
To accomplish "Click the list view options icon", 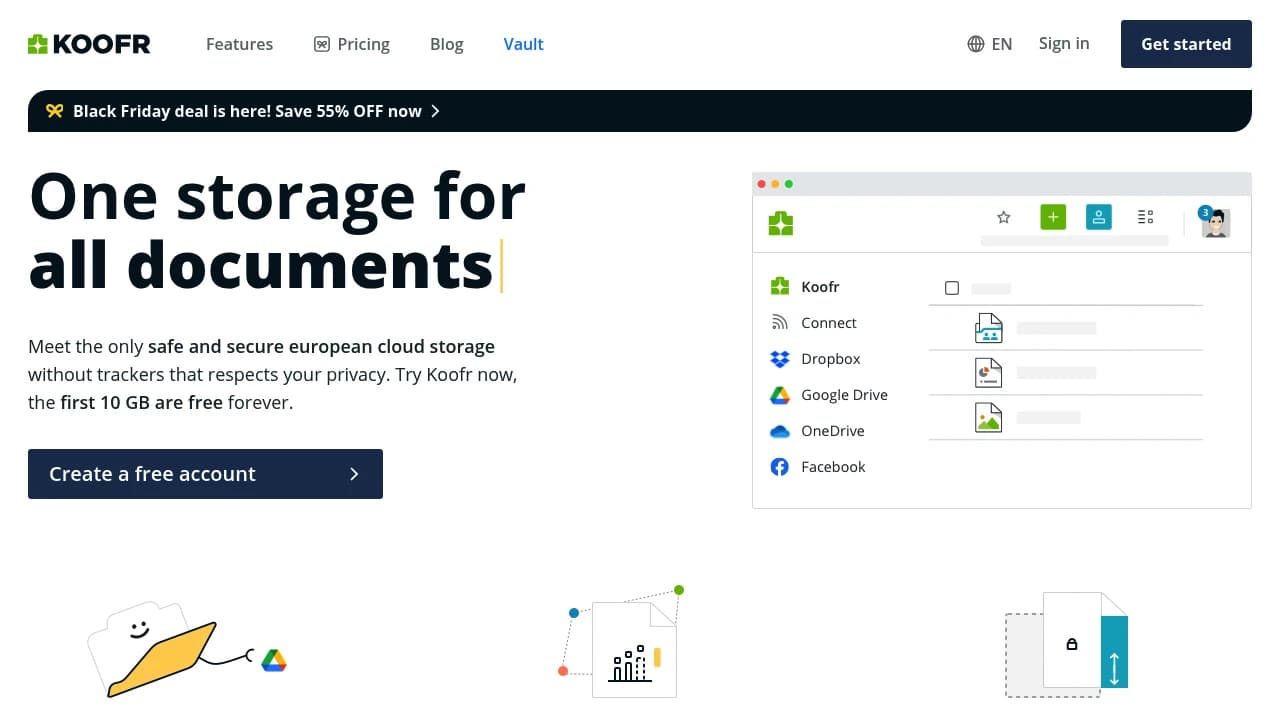I will coord(1146,217).
